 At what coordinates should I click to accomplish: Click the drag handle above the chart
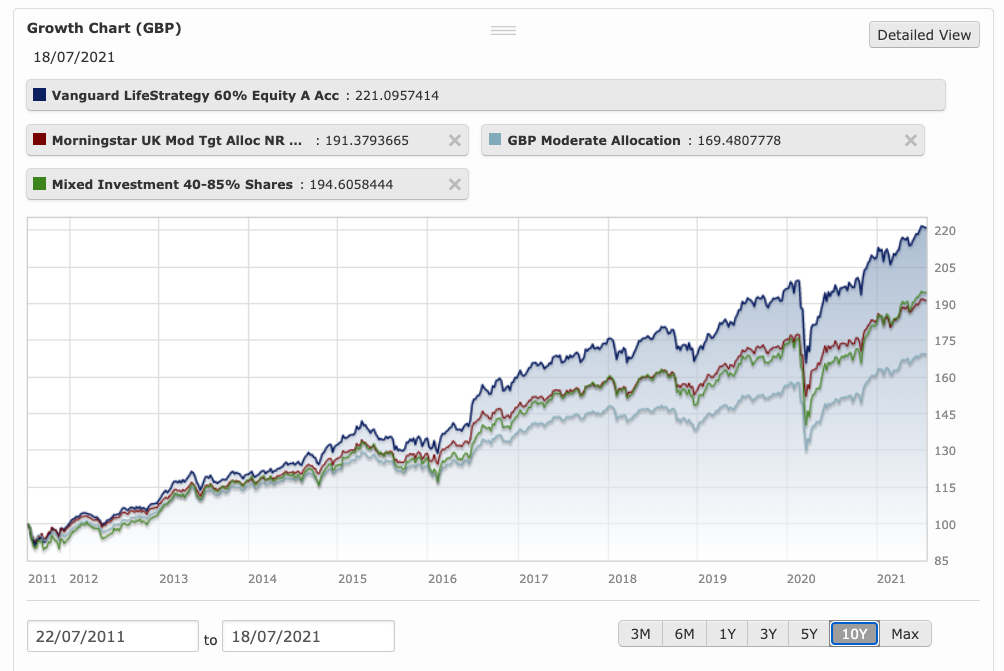tap(503, 30)
